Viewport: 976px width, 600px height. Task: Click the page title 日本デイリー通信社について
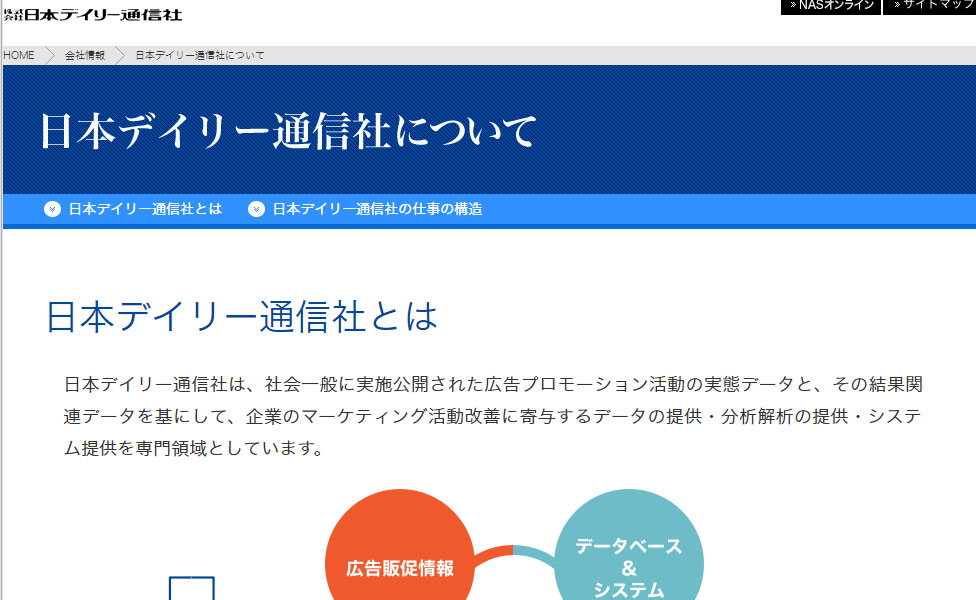(x=288, y=131)
